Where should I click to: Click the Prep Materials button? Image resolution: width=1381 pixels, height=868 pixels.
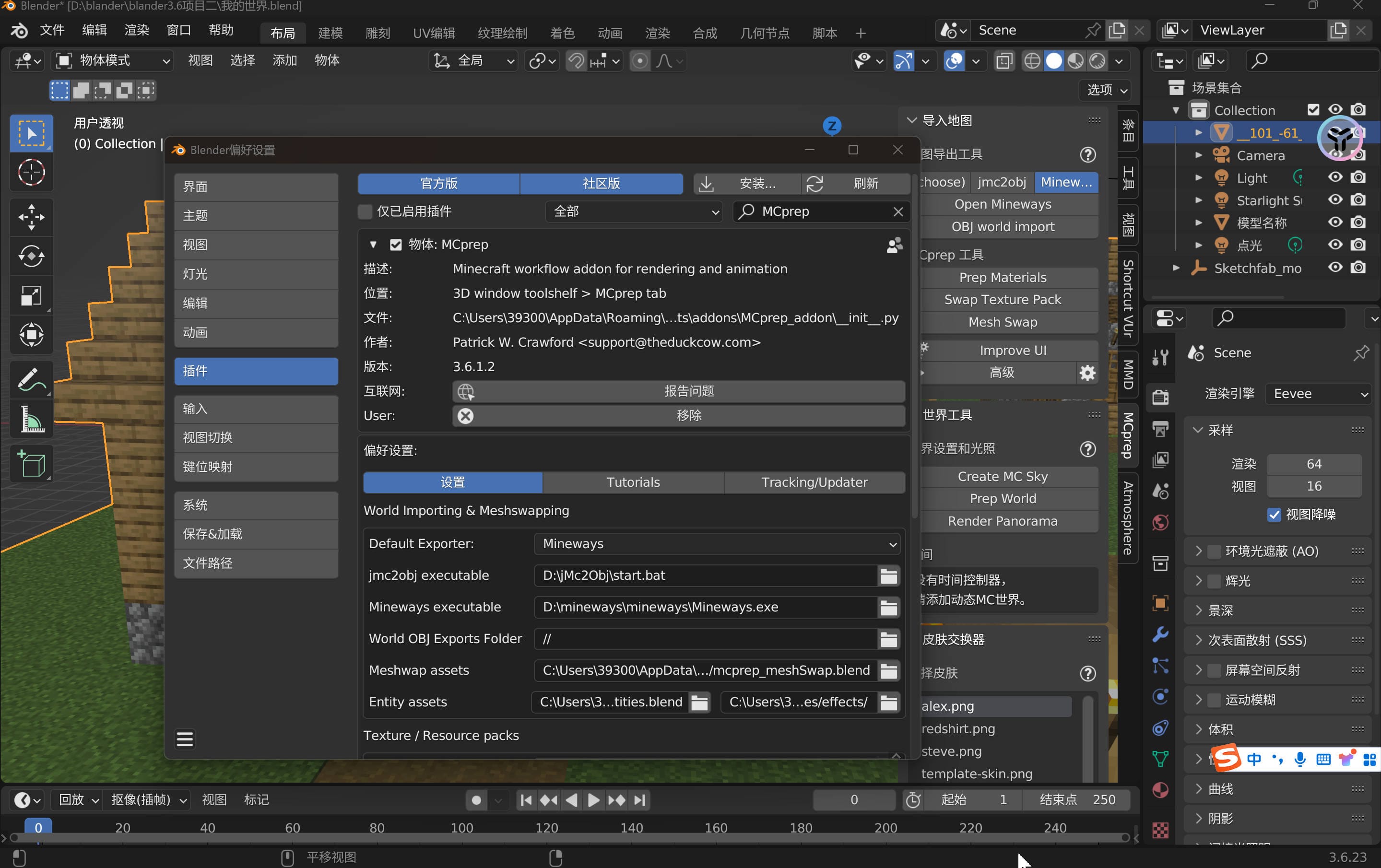pos(1002,278)
